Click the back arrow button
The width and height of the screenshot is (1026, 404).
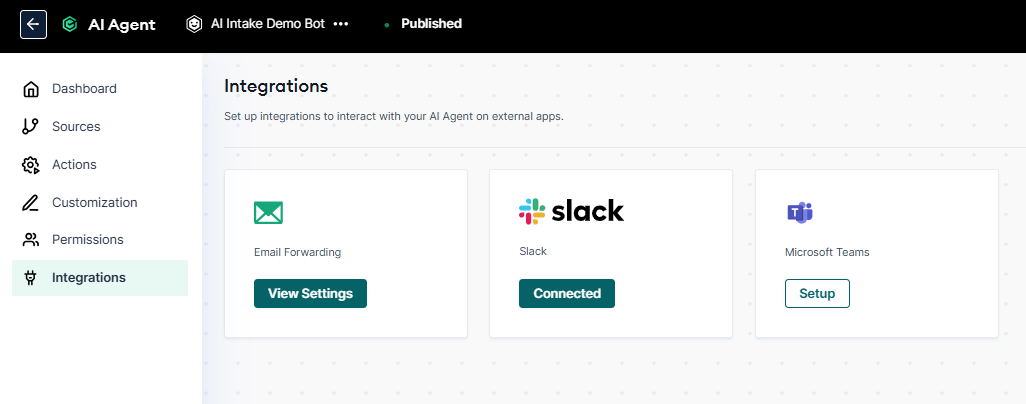[33, 25]
